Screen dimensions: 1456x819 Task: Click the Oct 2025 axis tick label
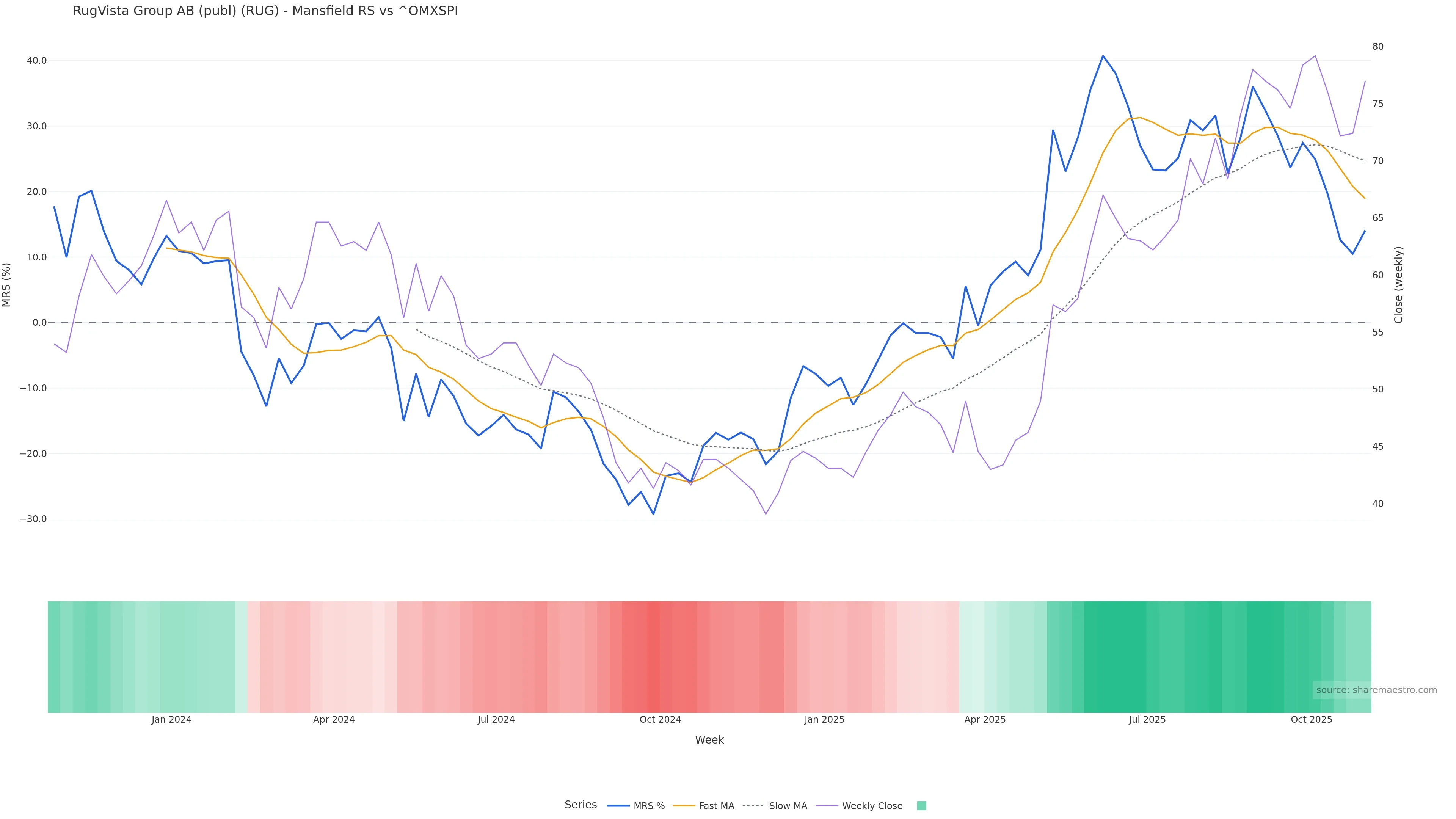[1311, 720]
